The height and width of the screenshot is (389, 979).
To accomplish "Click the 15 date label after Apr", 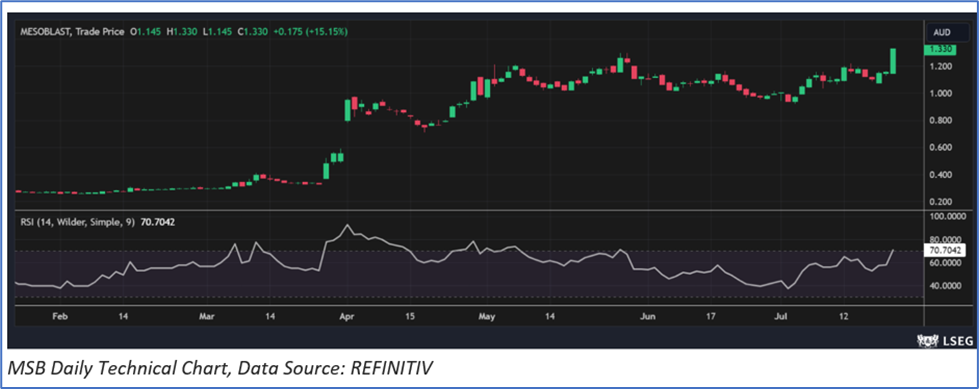I will (x=410, y=317).
